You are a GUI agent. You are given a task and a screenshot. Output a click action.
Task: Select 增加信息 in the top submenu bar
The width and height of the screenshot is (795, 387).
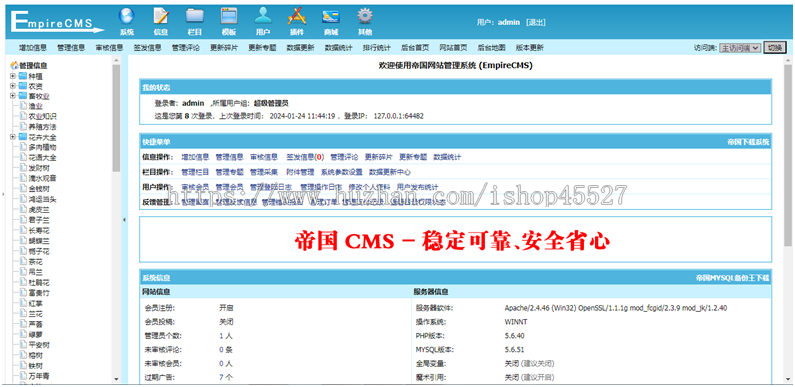pyautogui.click(x=33, y=48)
